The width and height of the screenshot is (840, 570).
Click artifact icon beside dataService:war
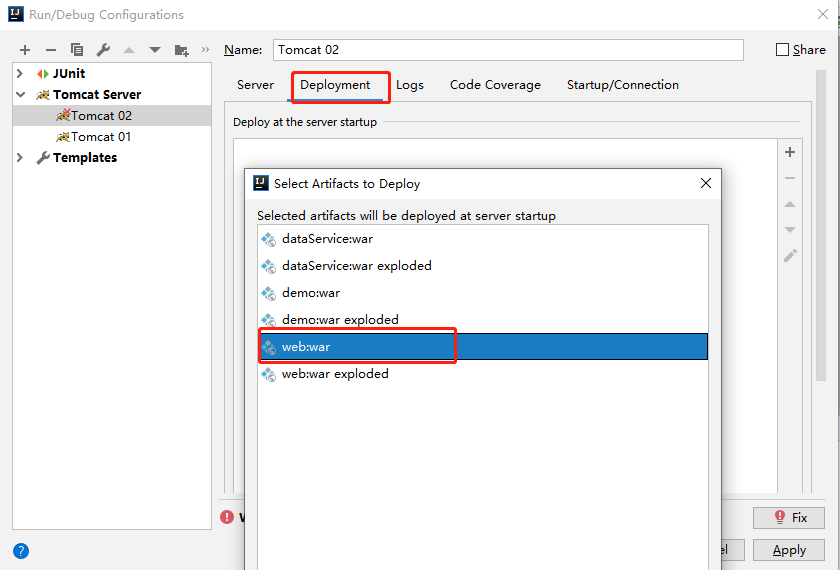(x=268, y=239)
